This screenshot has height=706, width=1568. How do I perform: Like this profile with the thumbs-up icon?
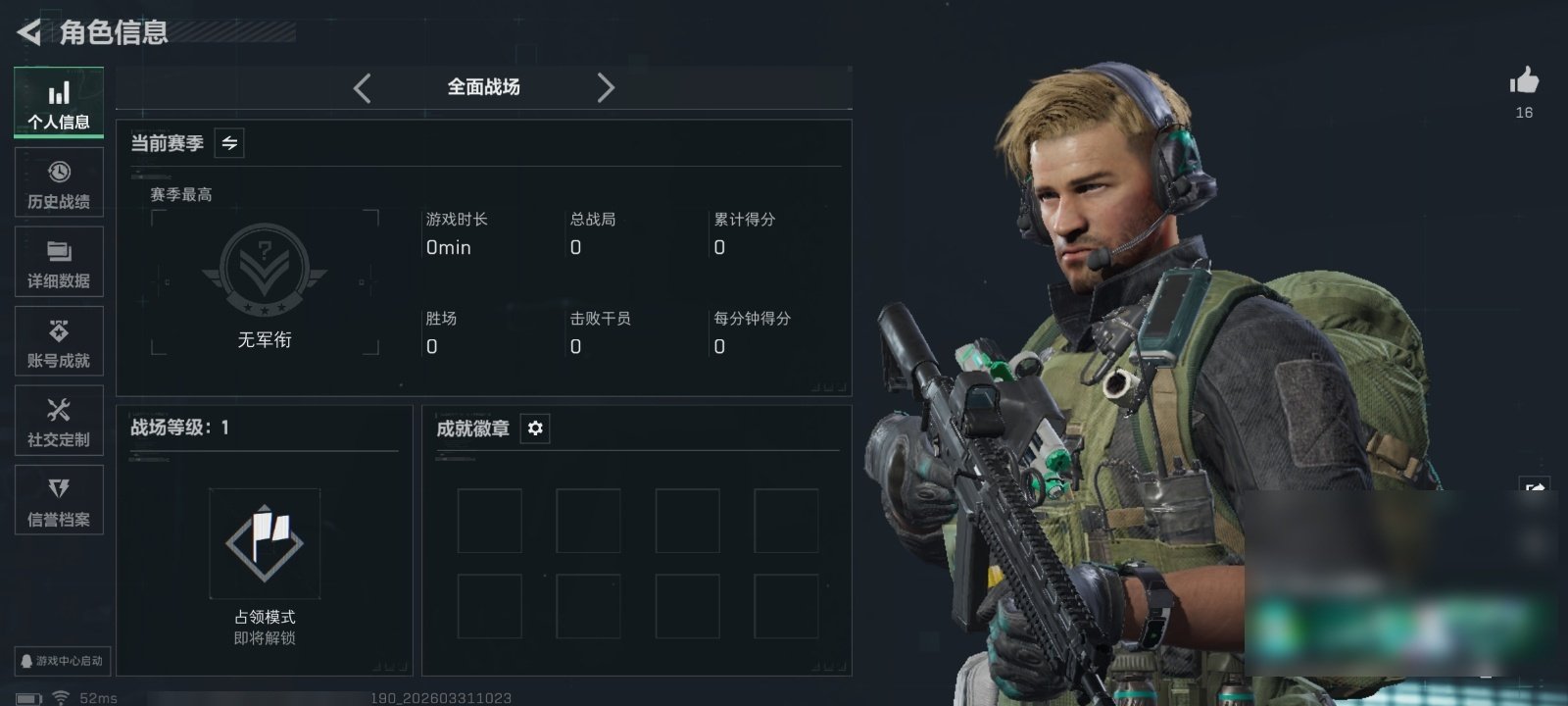[x=1524, y=80]
